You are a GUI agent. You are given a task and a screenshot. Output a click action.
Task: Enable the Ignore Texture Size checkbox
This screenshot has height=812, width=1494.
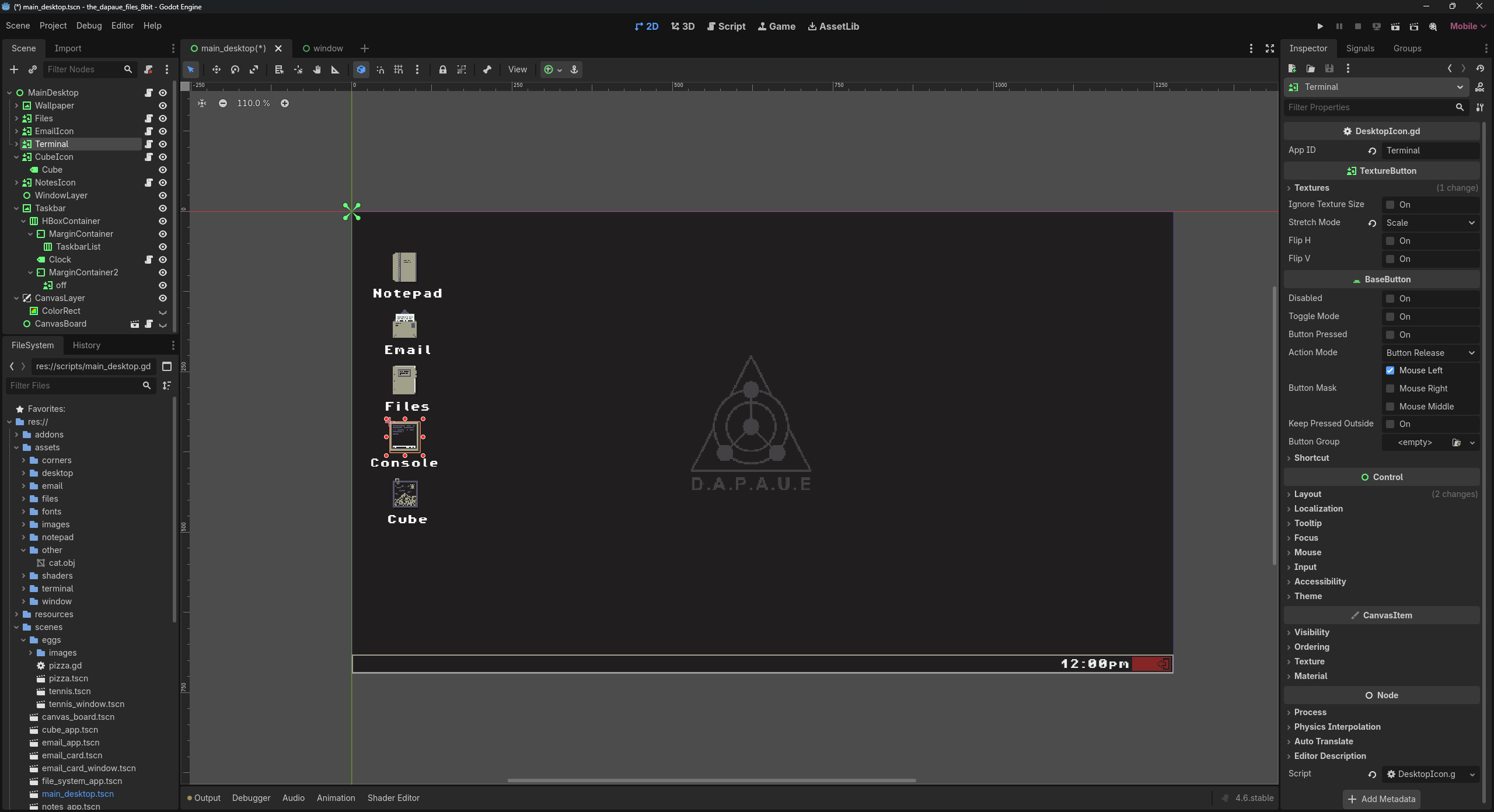(x=1390, y=205)
